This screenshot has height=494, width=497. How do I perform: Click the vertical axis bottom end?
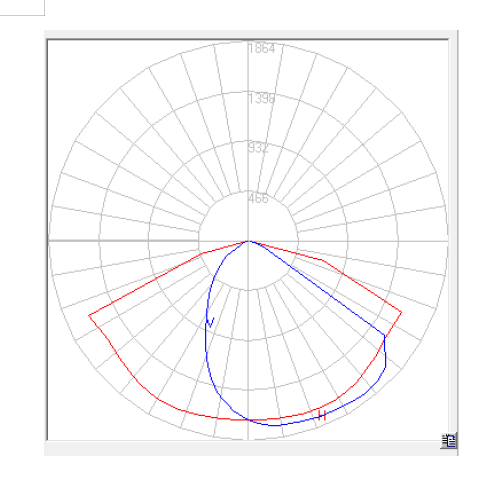pos(248,437)
